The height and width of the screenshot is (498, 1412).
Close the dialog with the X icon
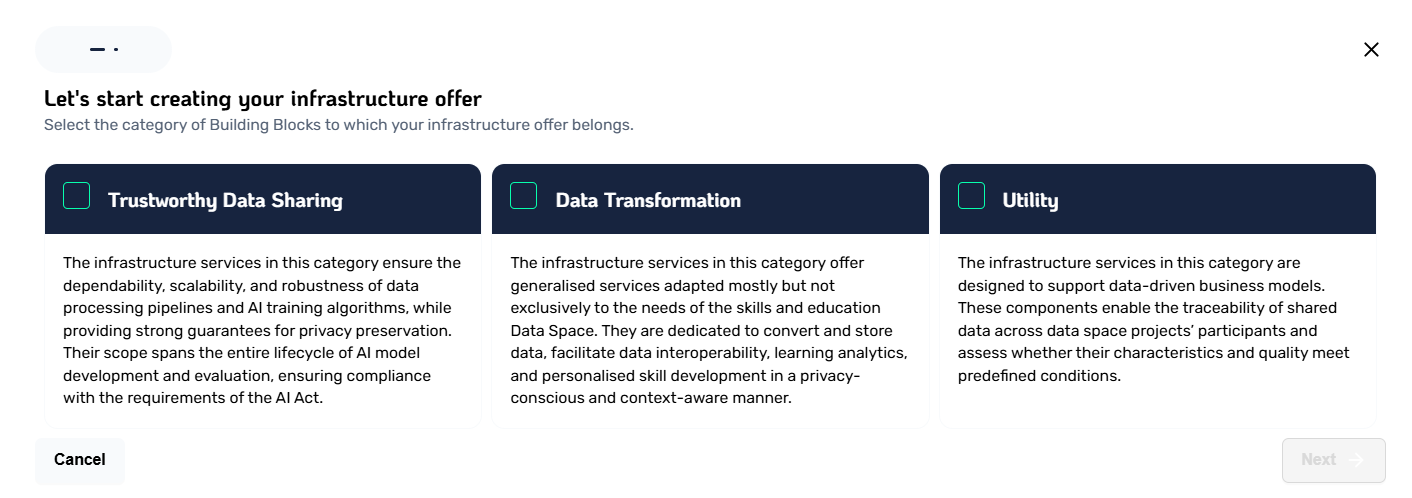click(x=1371, y=50)
